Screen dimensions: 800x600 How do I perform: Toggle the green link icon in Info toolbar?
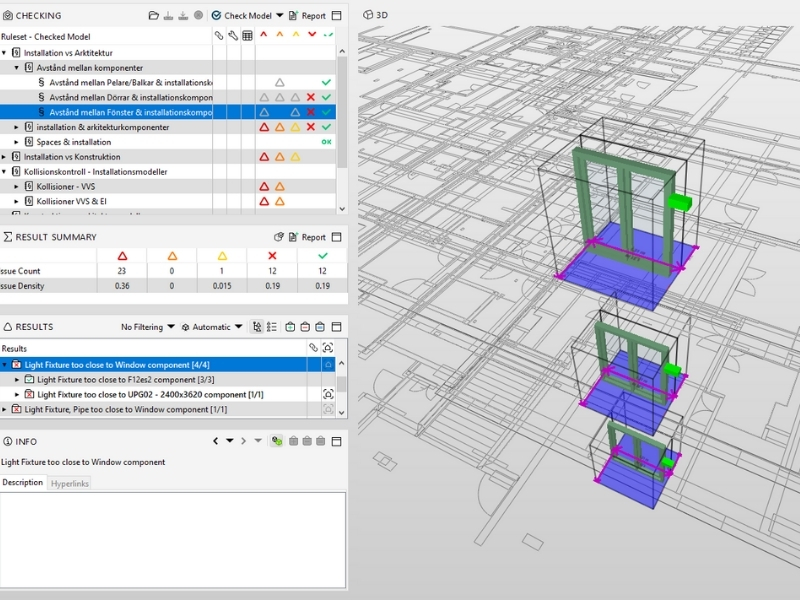[x=277, y=441]
